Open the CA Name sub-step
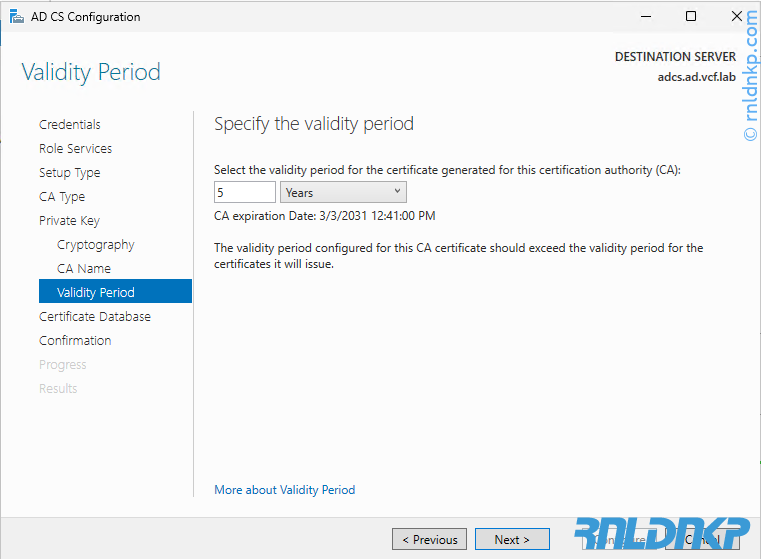 click(84, 269)
